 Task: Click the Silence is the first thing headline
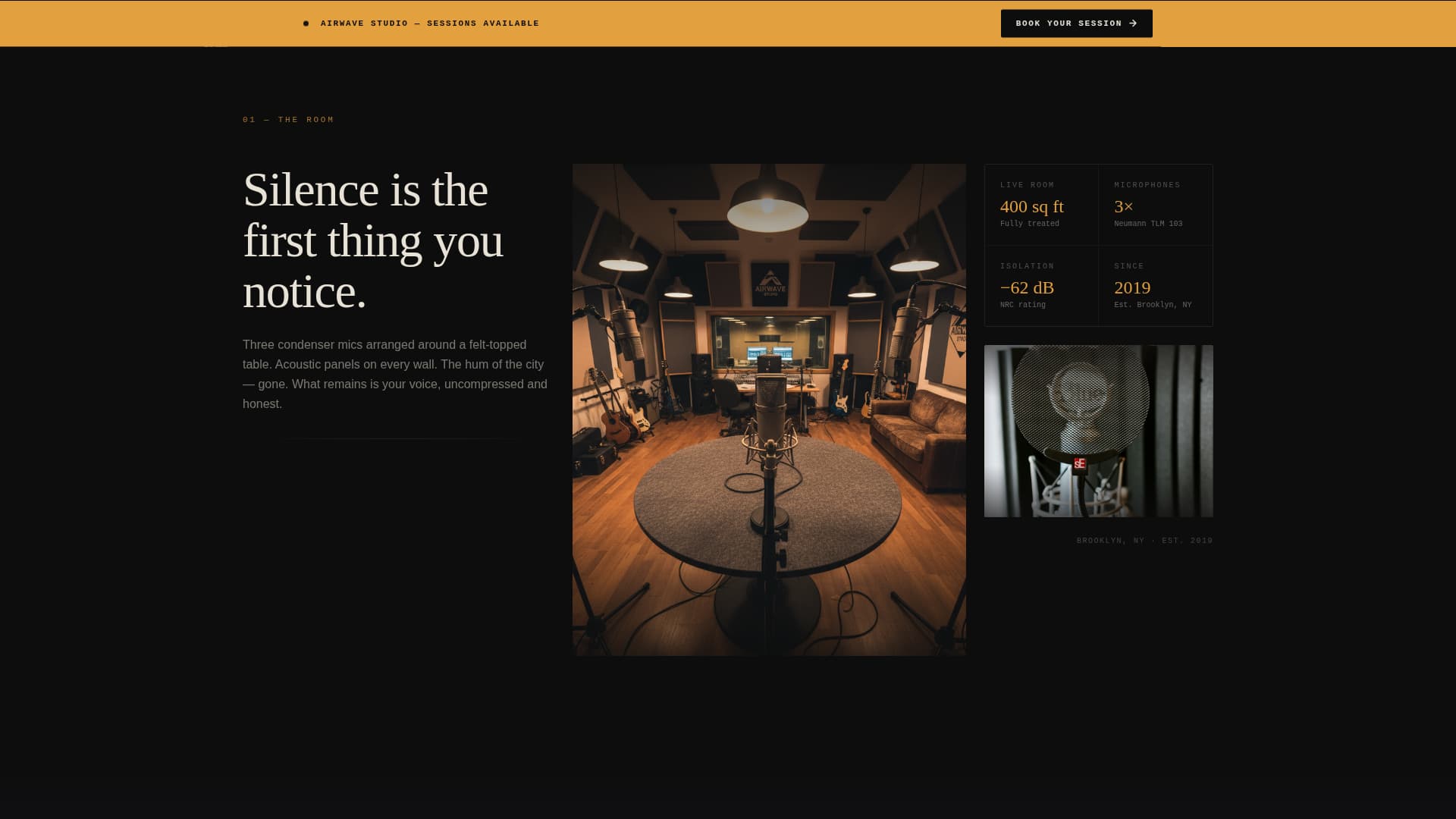coord(372,240)
